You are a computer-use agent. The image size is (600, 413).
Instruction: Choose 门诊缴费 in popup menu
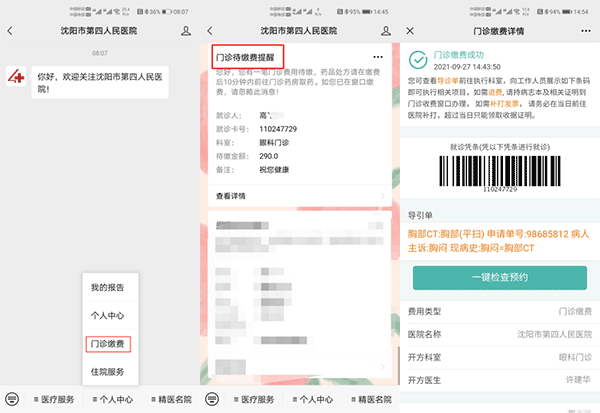108,344
